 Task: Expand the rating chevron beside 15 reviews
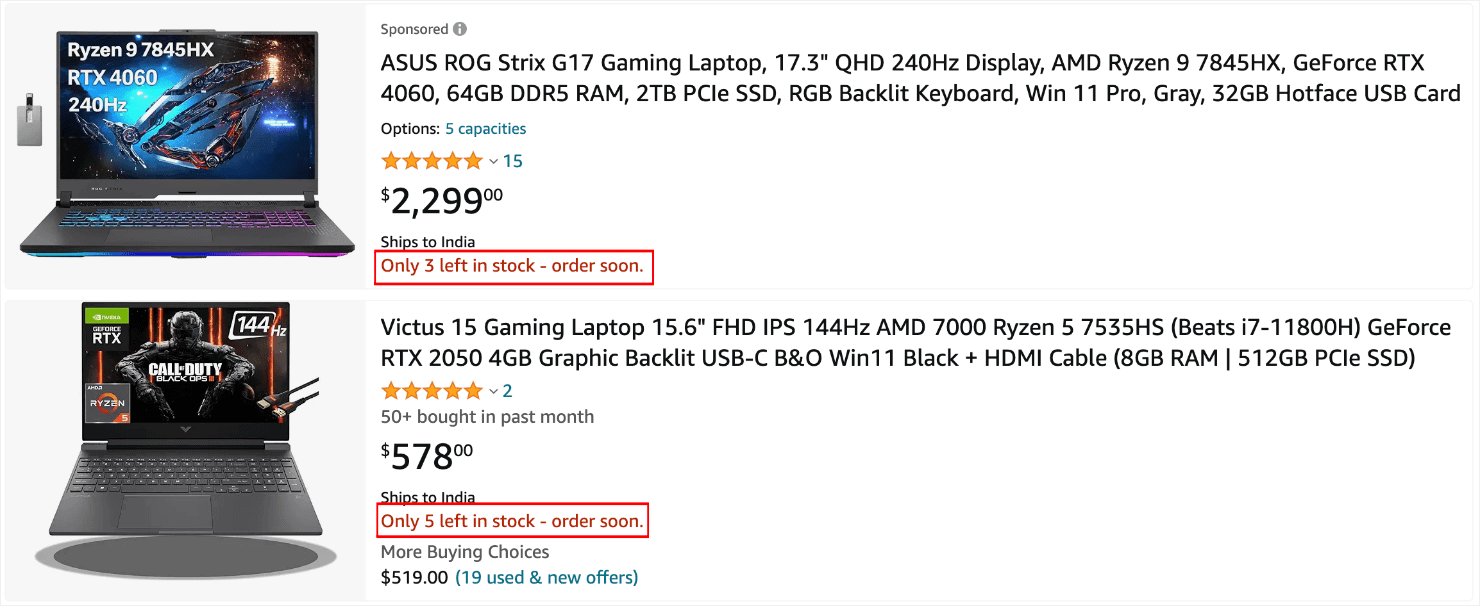(x=493, y=161)
